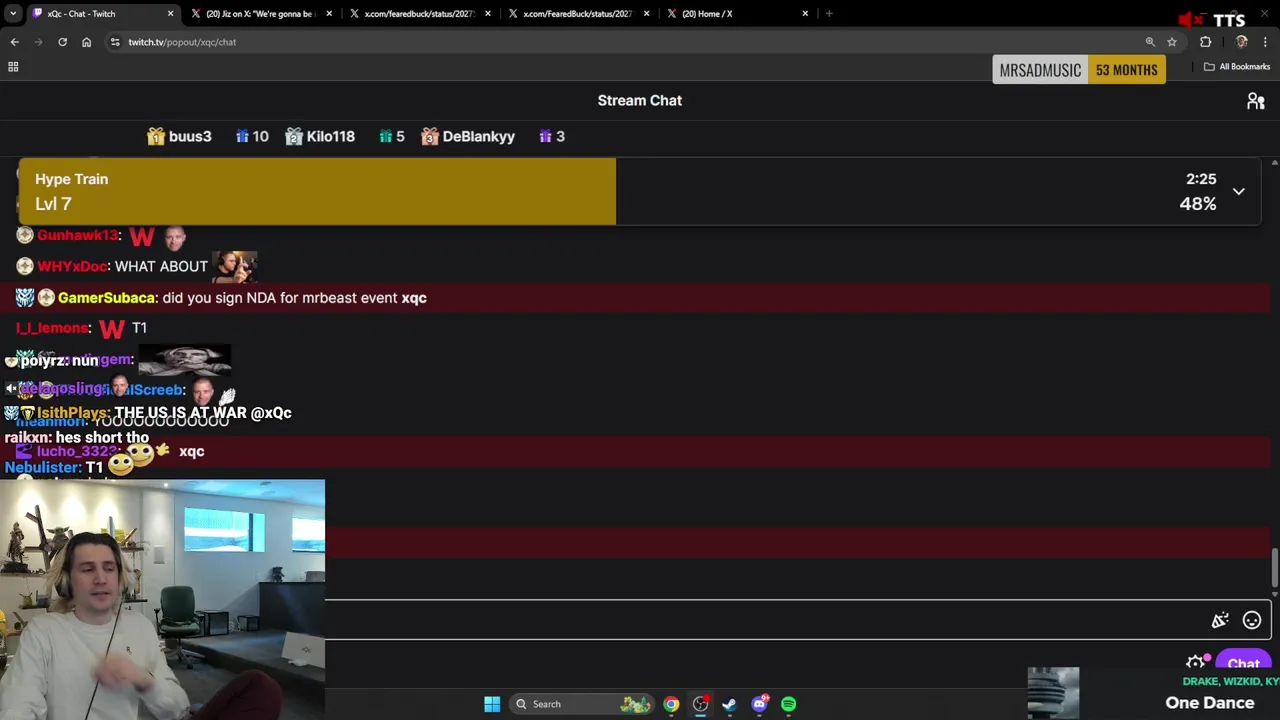Screen dimensions: 1280x720
Task: Reload the Twitch chat page
Action: tap(62, 42)
